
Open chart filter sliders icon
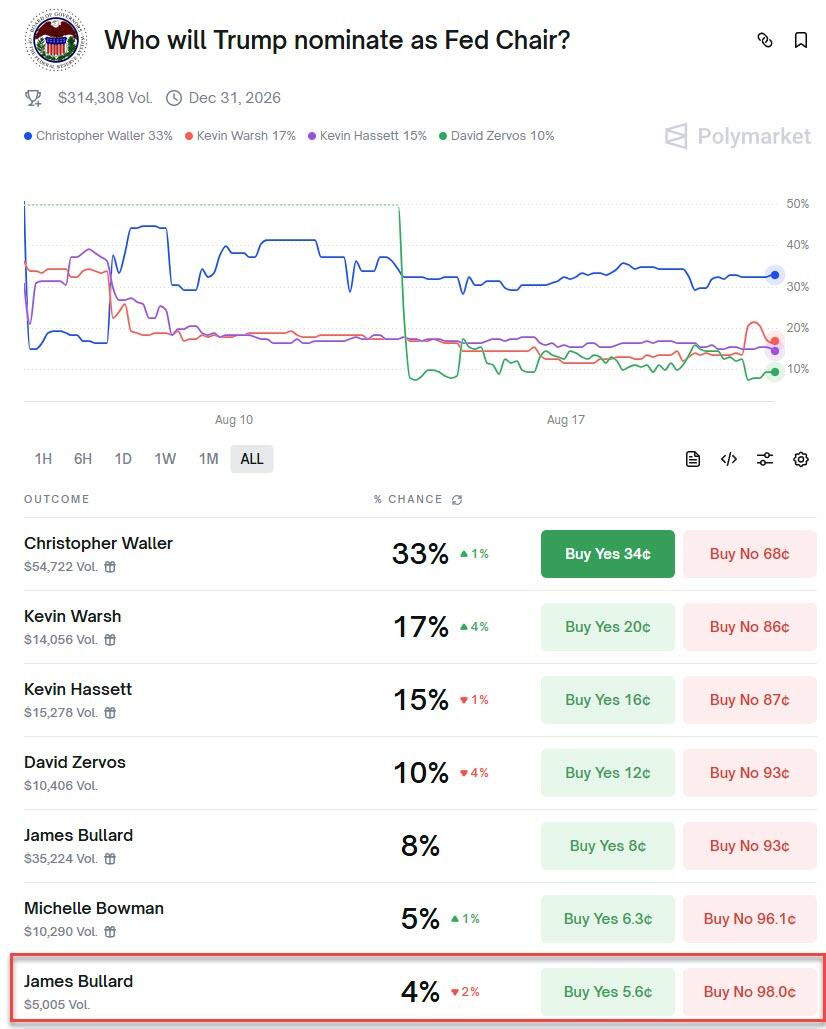[765, 459]
